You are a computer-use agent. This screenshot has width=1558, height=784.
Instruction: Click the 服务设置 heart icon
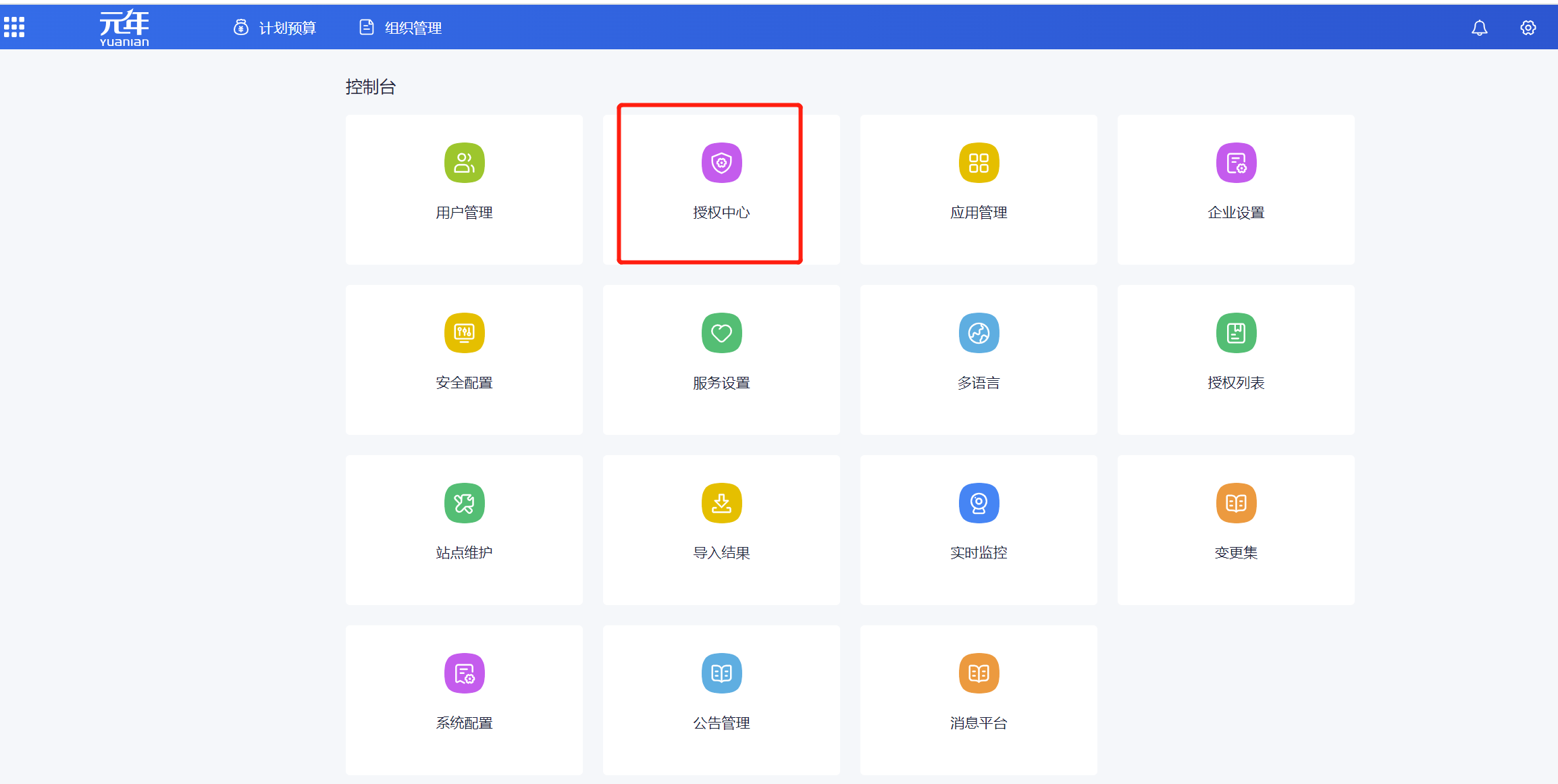coord(721,333)
